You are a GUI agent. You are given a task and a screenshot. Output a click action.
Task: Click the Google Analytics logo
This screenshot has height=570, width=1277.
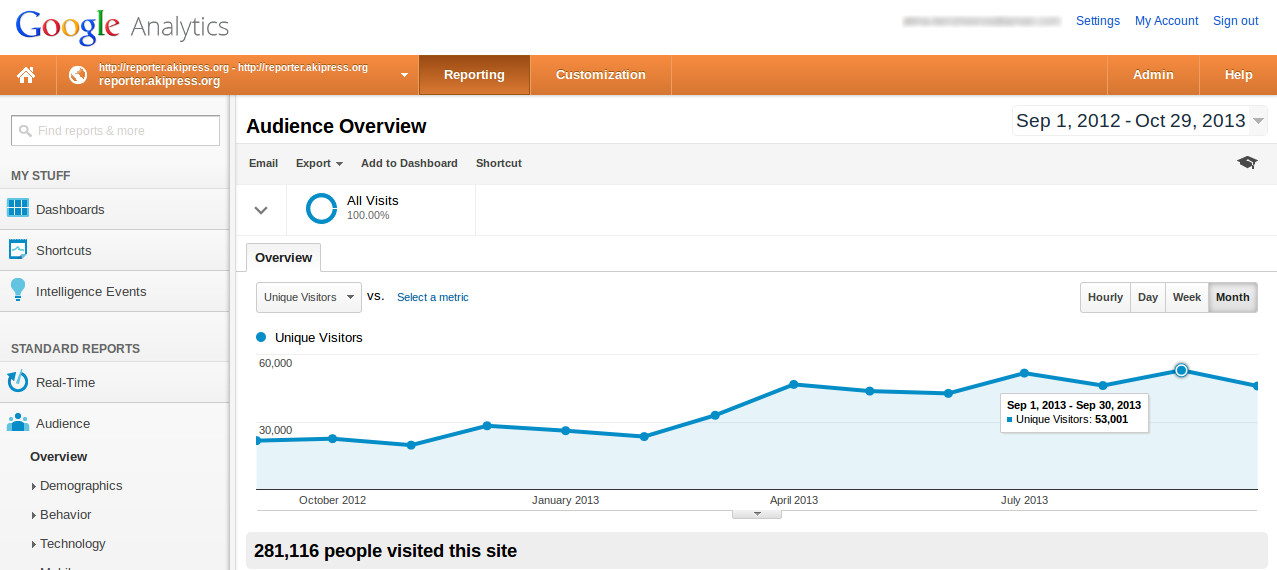[122, 26]
